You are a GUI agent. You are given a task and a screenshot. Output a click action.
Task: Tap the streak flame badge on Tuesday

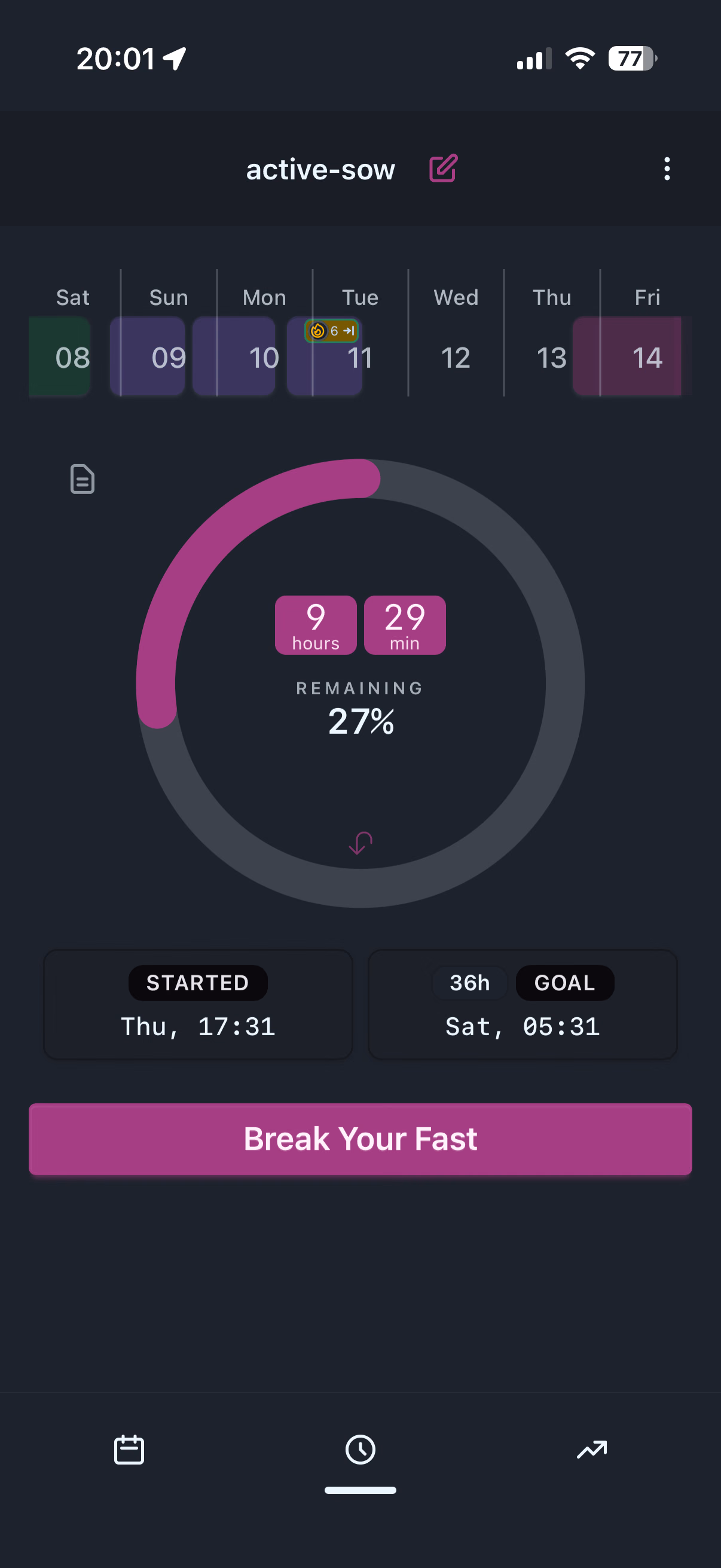click(x=331, y=331)
